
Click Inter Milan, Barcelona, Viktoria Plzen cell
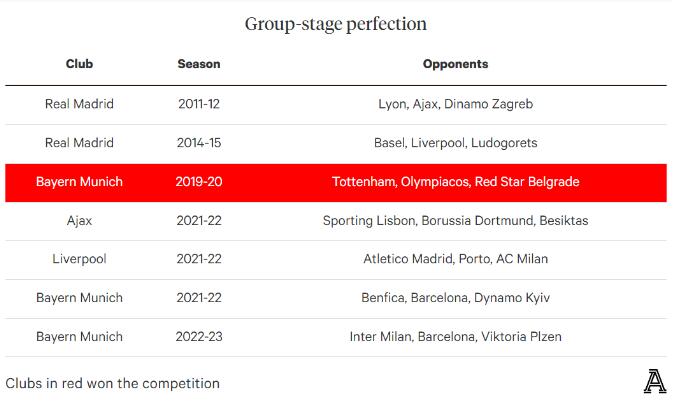(455, 337)
